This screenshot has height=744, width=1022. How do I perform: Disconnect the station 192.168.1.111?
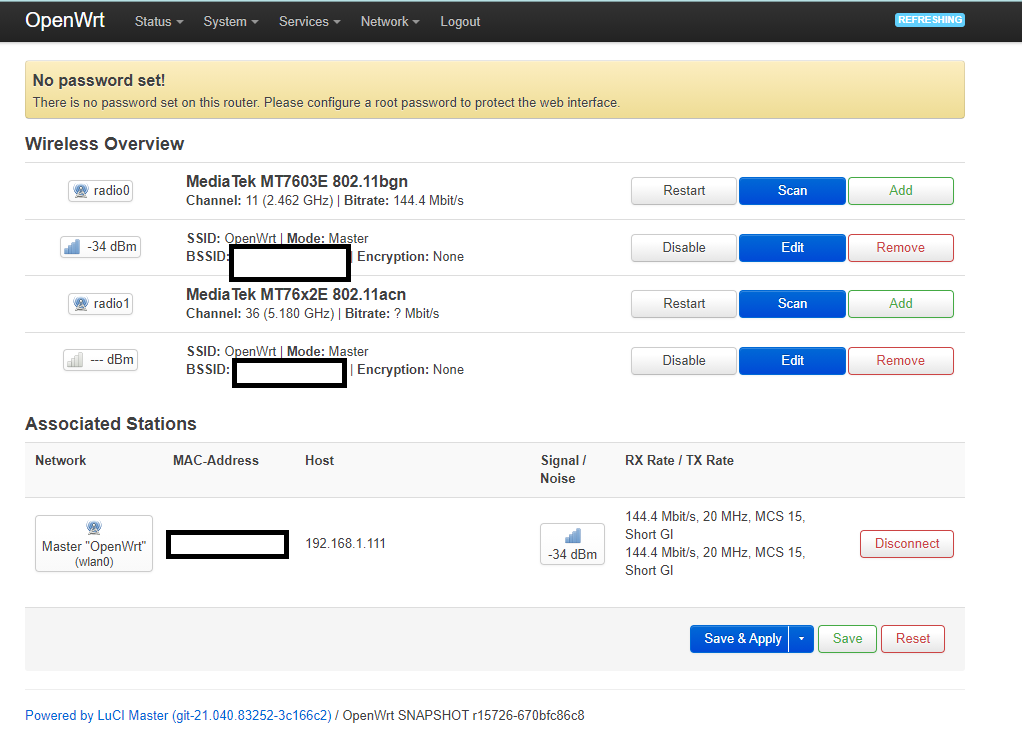(907, 544)
